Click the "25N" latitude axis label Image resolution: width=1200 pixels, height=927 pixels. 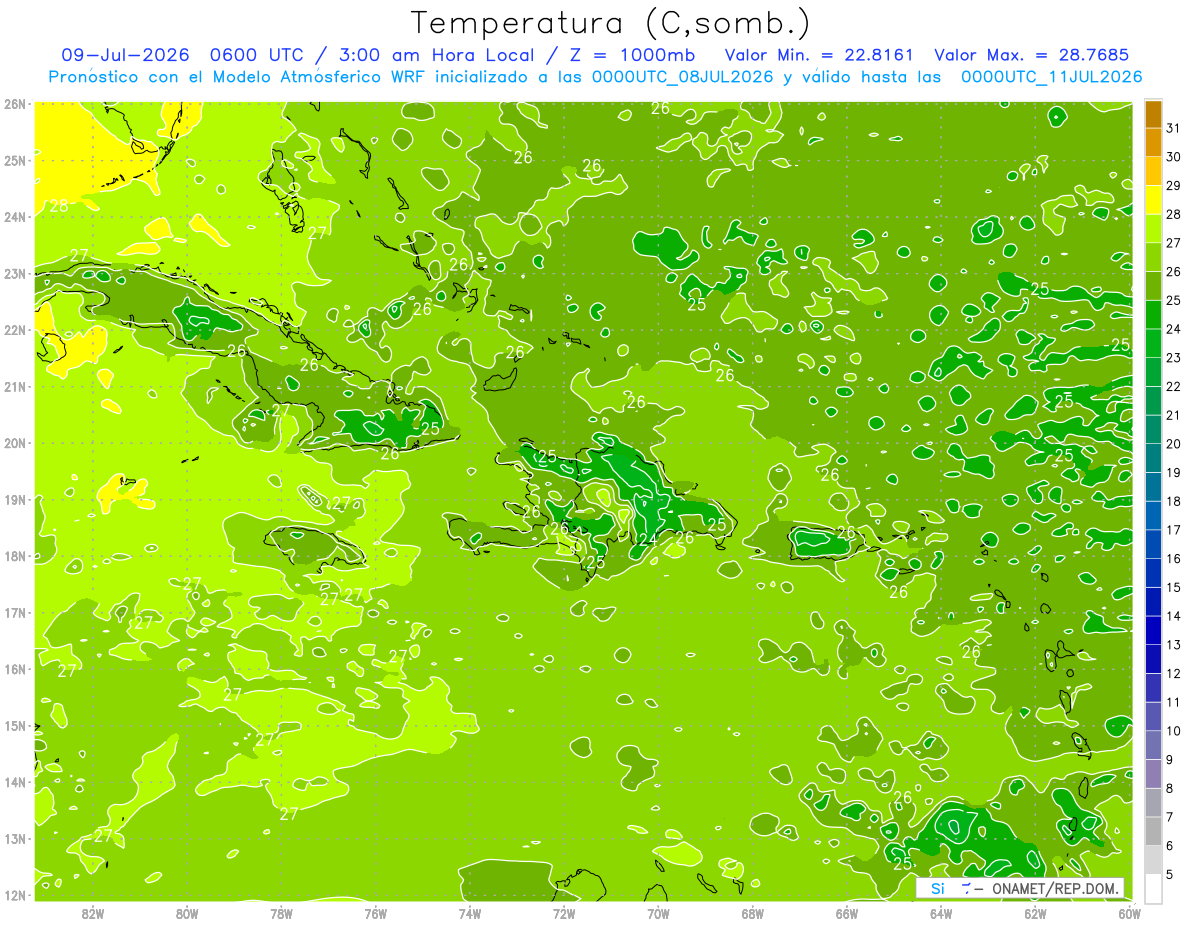point(15,160)
